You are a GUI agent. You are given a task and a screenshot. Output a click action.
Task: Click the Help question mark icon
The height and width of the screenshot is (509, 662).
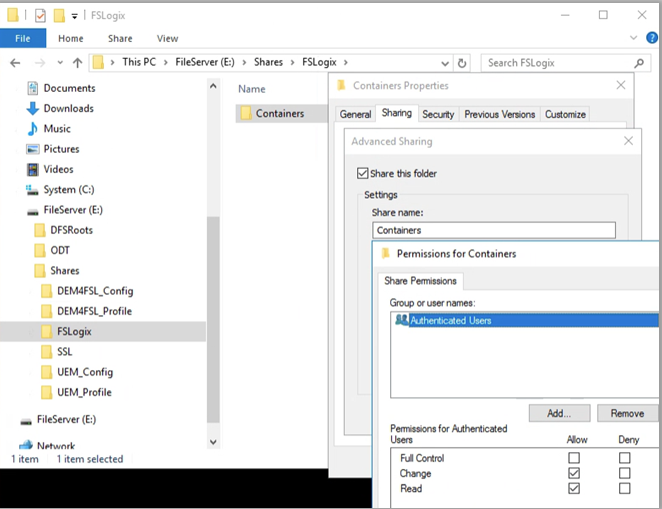pyautogui.click(x=652, y=38)
